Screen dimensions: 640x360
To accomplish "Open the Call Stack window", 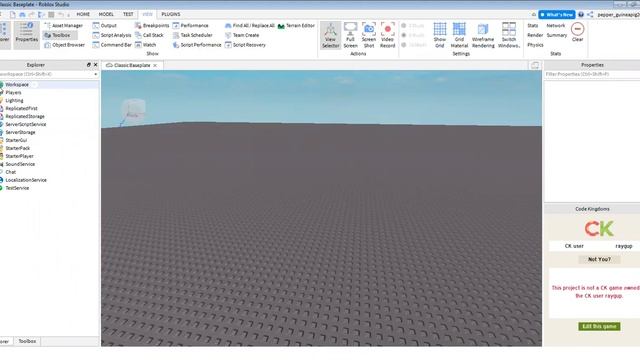I will click(x=149, y=36).
